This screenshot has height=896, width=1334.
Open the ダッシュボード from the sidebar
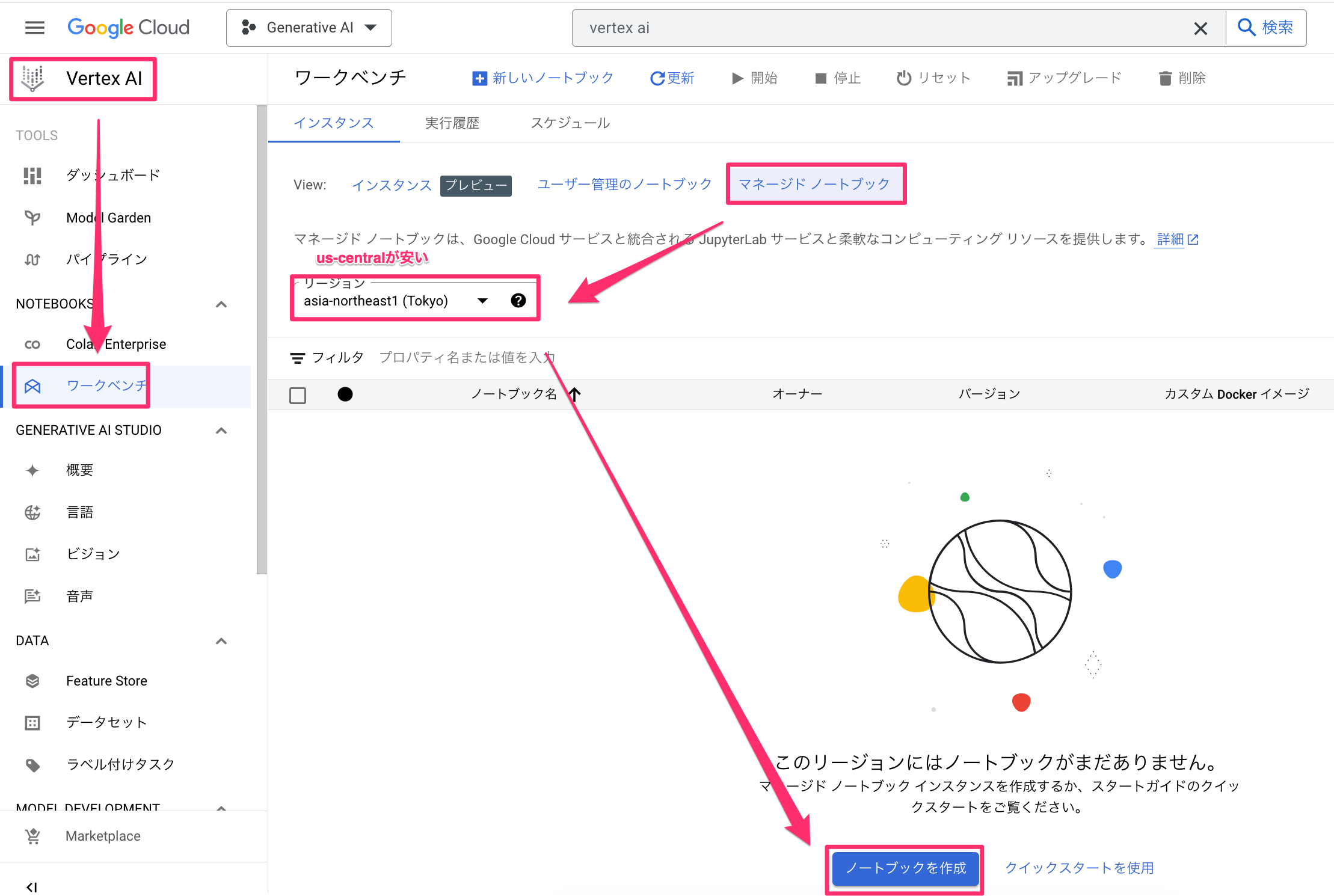click(x=112, y=175)
